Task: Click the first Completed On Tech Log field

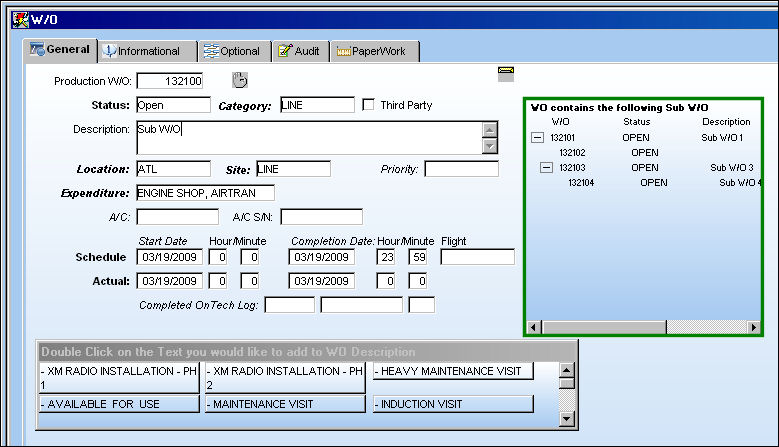Action: 290,305
